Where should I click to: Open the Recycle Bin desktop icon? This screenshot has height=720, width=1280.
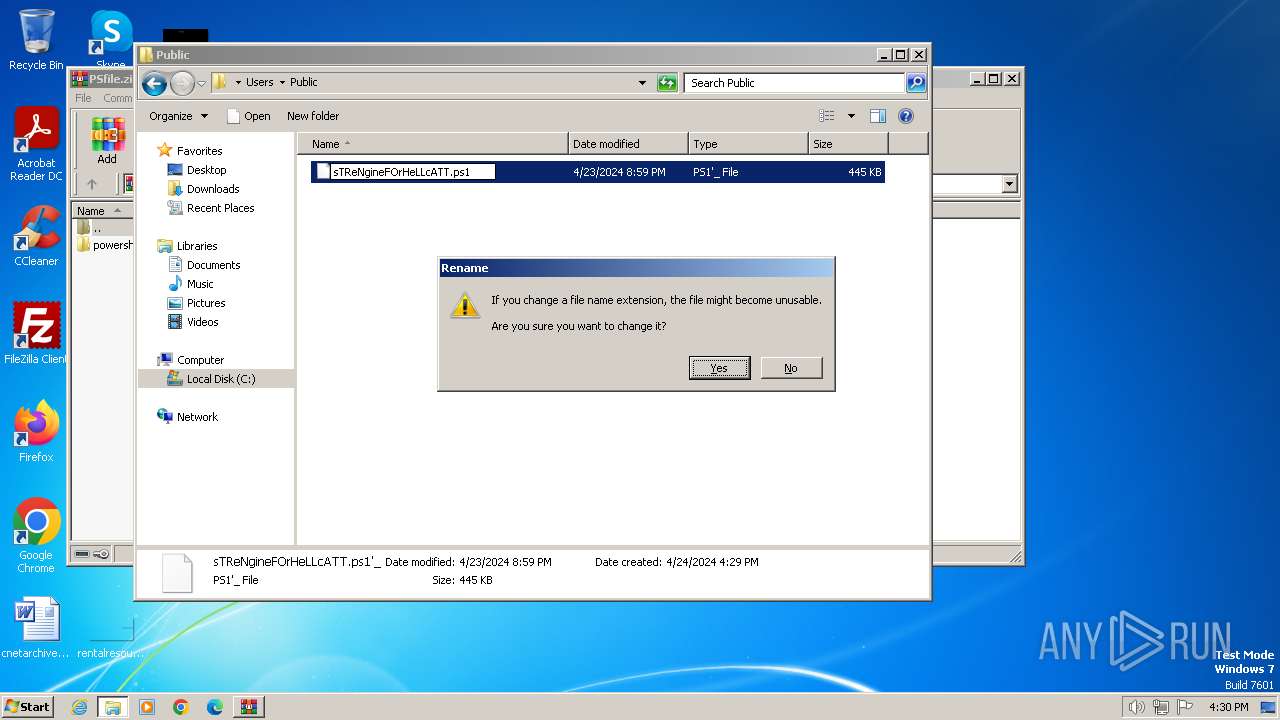tap(36, 40)
